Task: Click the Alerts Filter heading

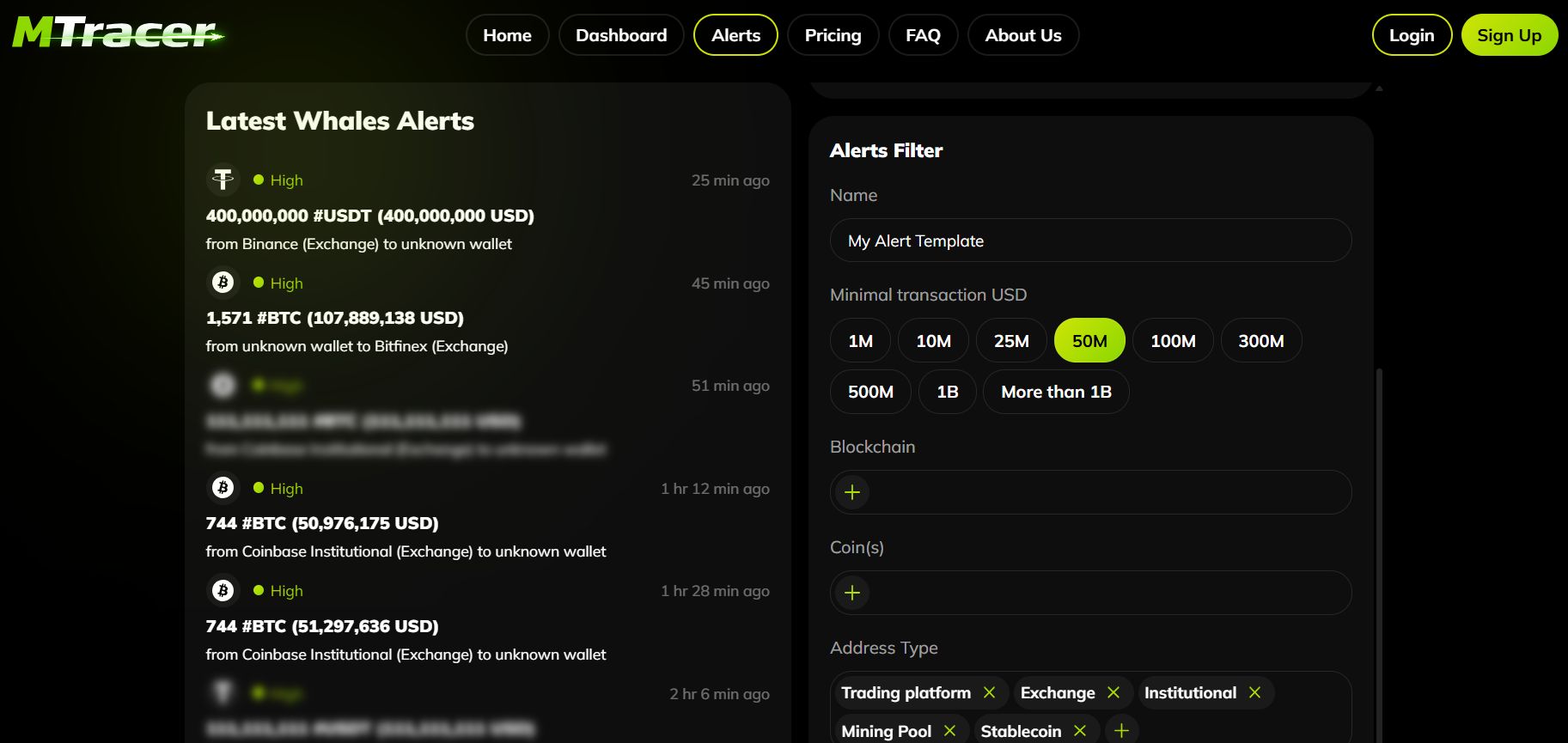Action: point(886,150)
